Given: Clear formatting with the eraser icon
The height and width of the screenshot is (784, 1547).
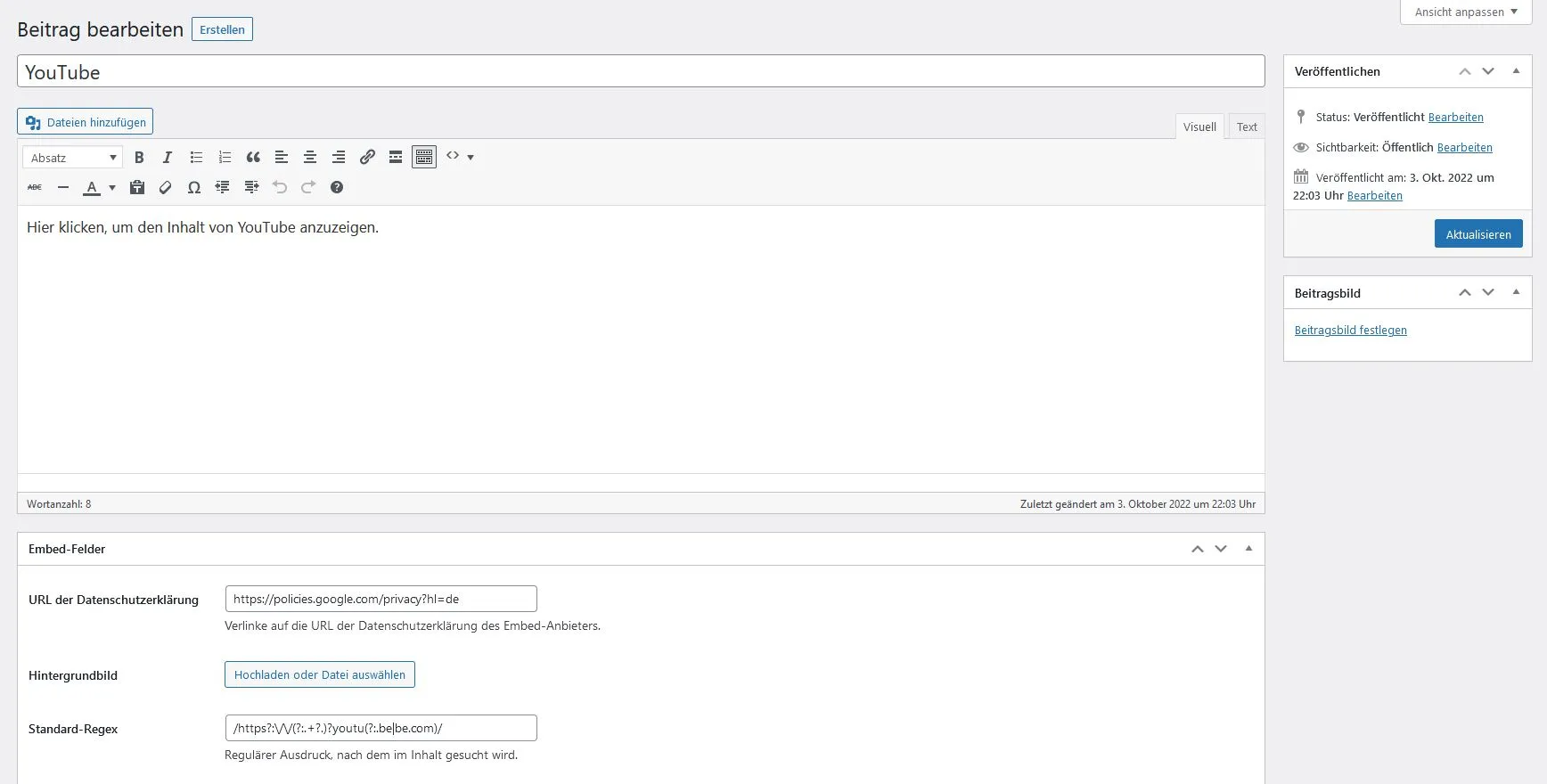Looking at the screenshot, I should point(166,187).
